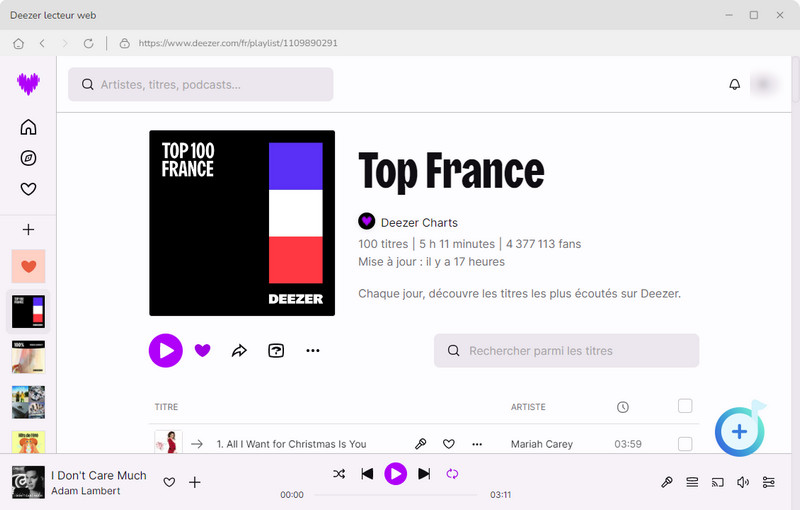Viewport: 800px width, 510px height.
Task: Like the currently playing track
Action: [x=169, y=482]
